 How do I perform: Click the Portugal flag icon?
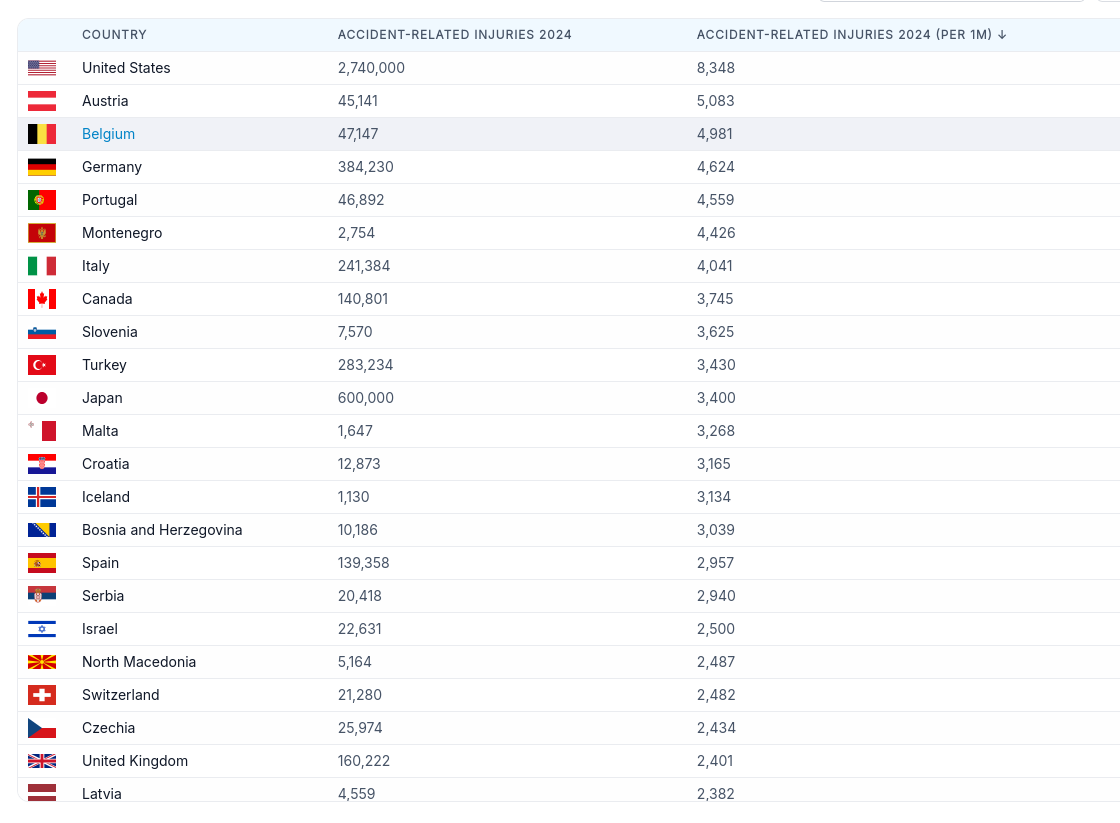41,200
